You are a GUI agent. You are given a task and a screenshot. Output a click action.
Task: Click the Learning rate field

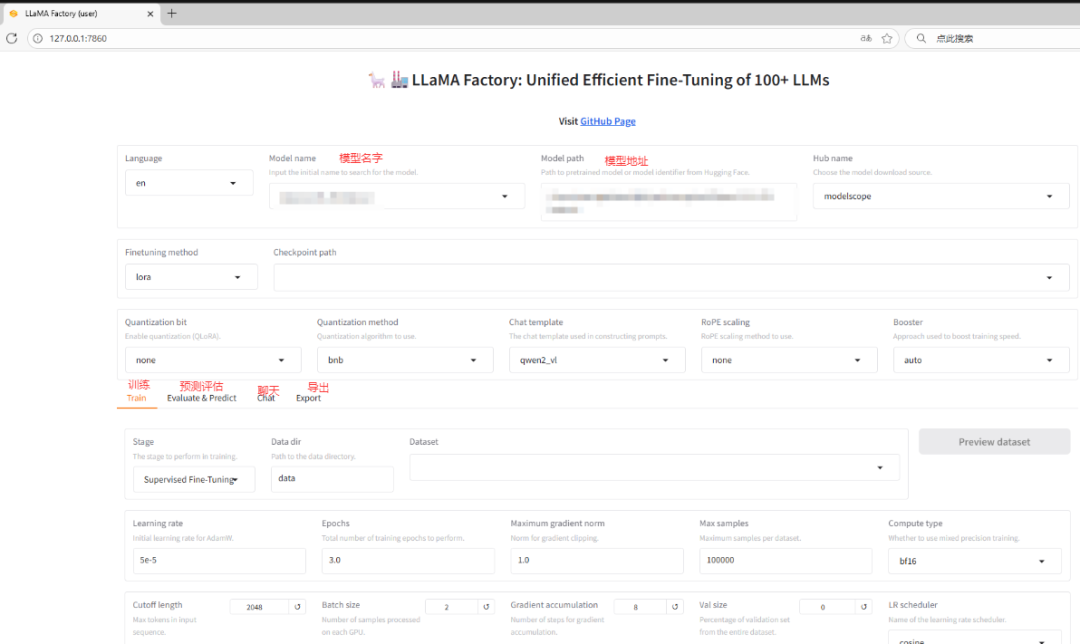[219, 561]
